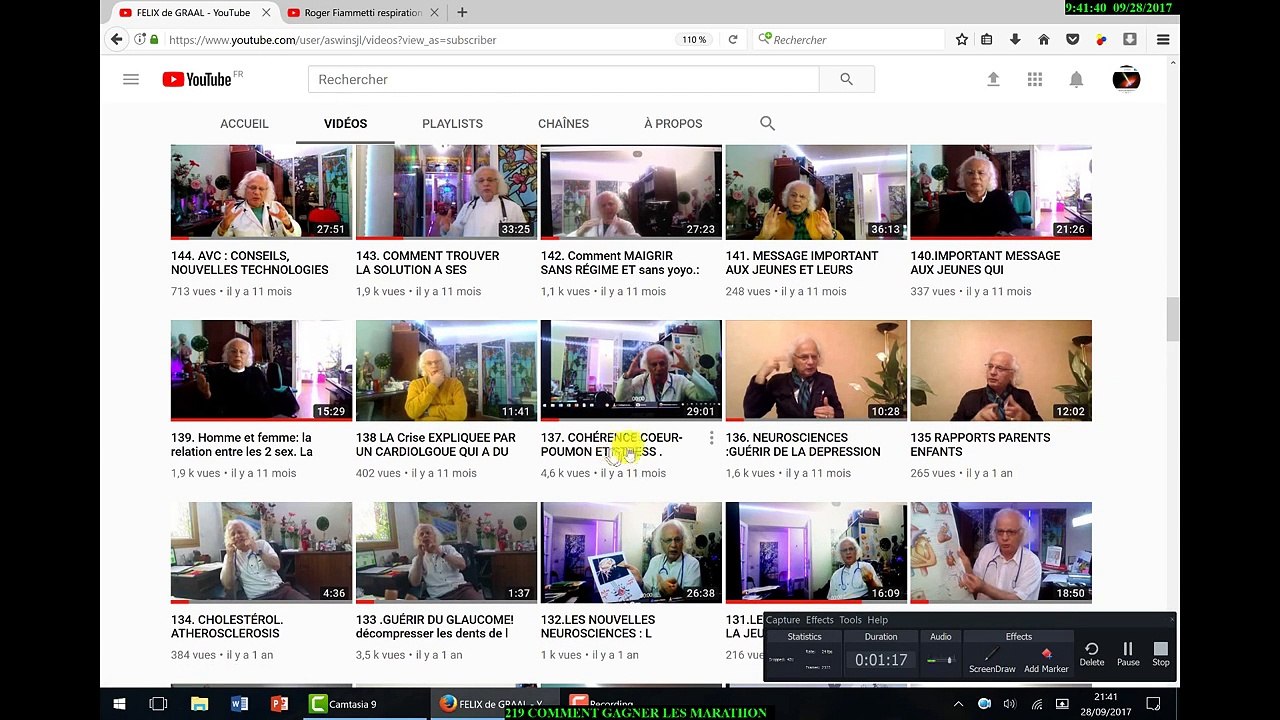The width and height of the screenshot is (1280, 720).
Task: Click the Firefox 110 % zoom indicator
Action: click(x=694, y=39)
